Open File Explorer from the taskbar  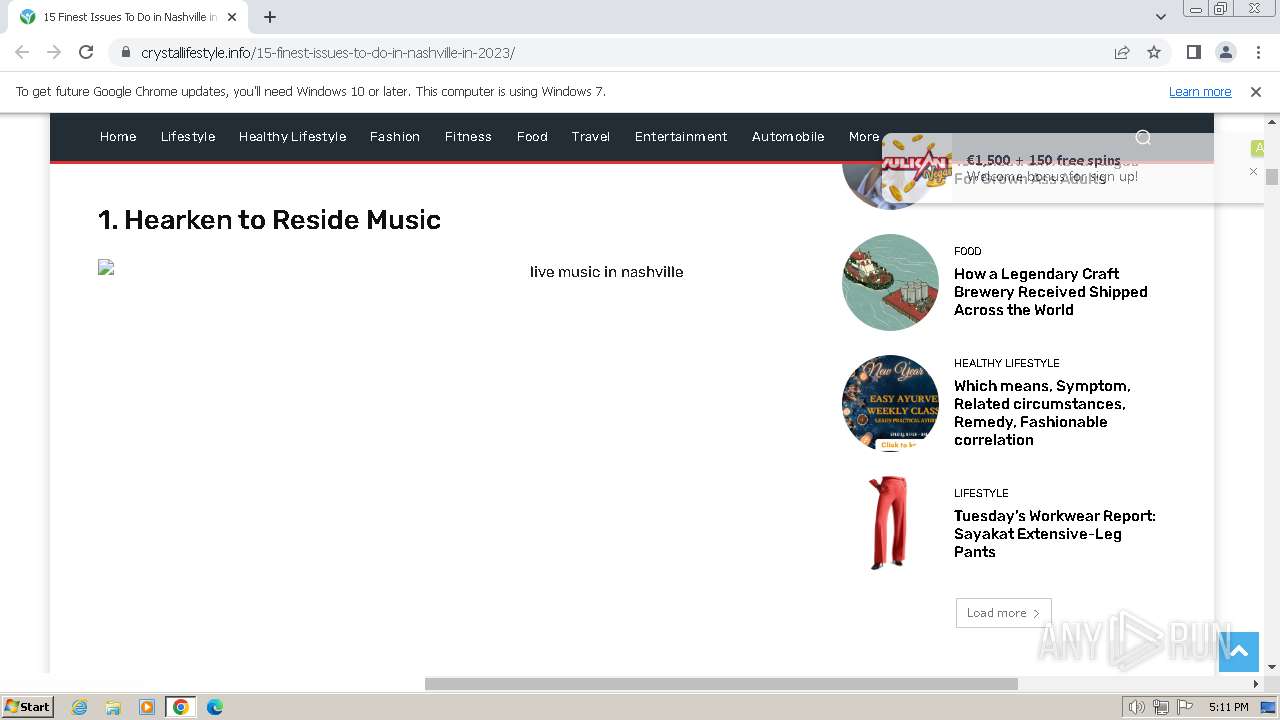click(x=113, y=707)
